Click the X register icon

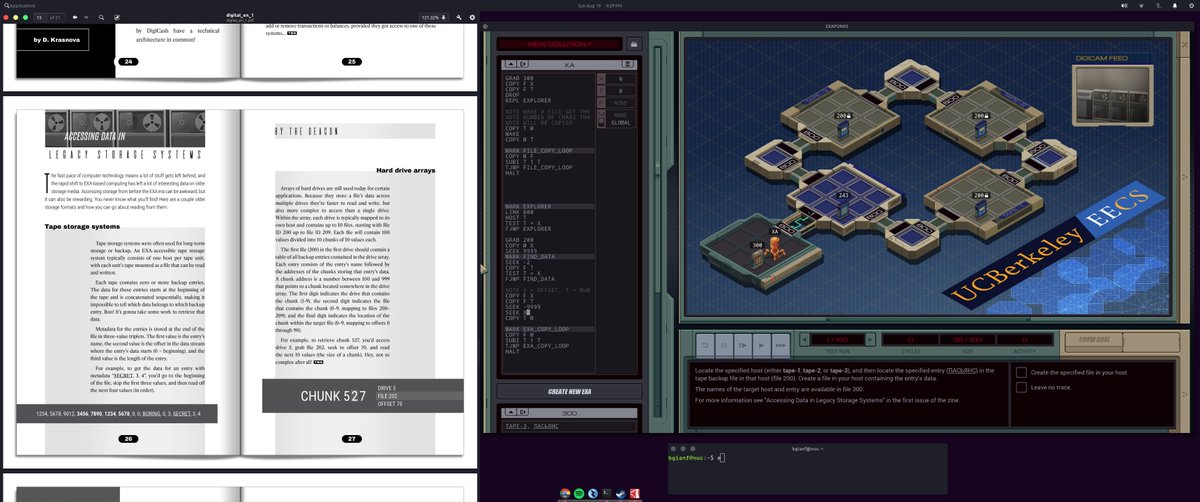click(x=601, y=78)
